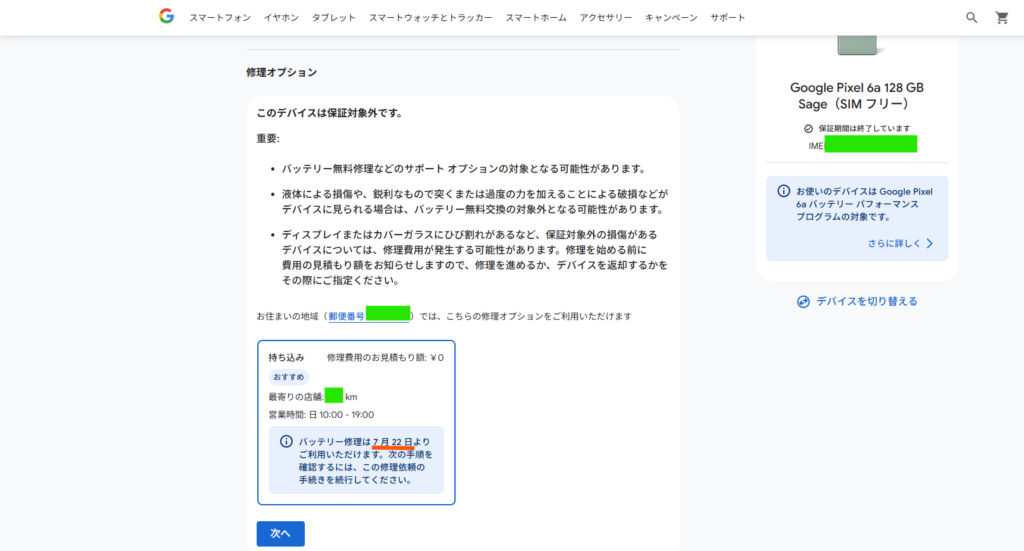Open the shopping cart icon

1002,18
